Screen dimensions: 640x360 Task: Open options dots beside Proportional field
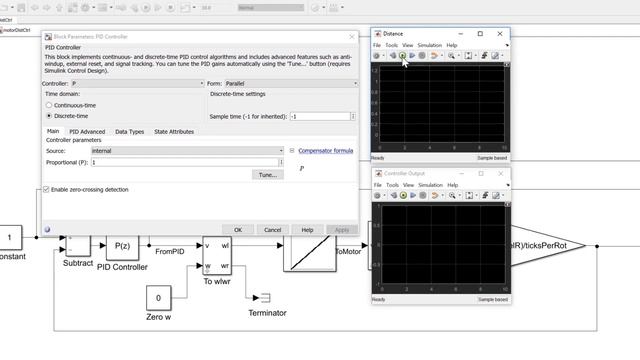[x=281, y=162]
